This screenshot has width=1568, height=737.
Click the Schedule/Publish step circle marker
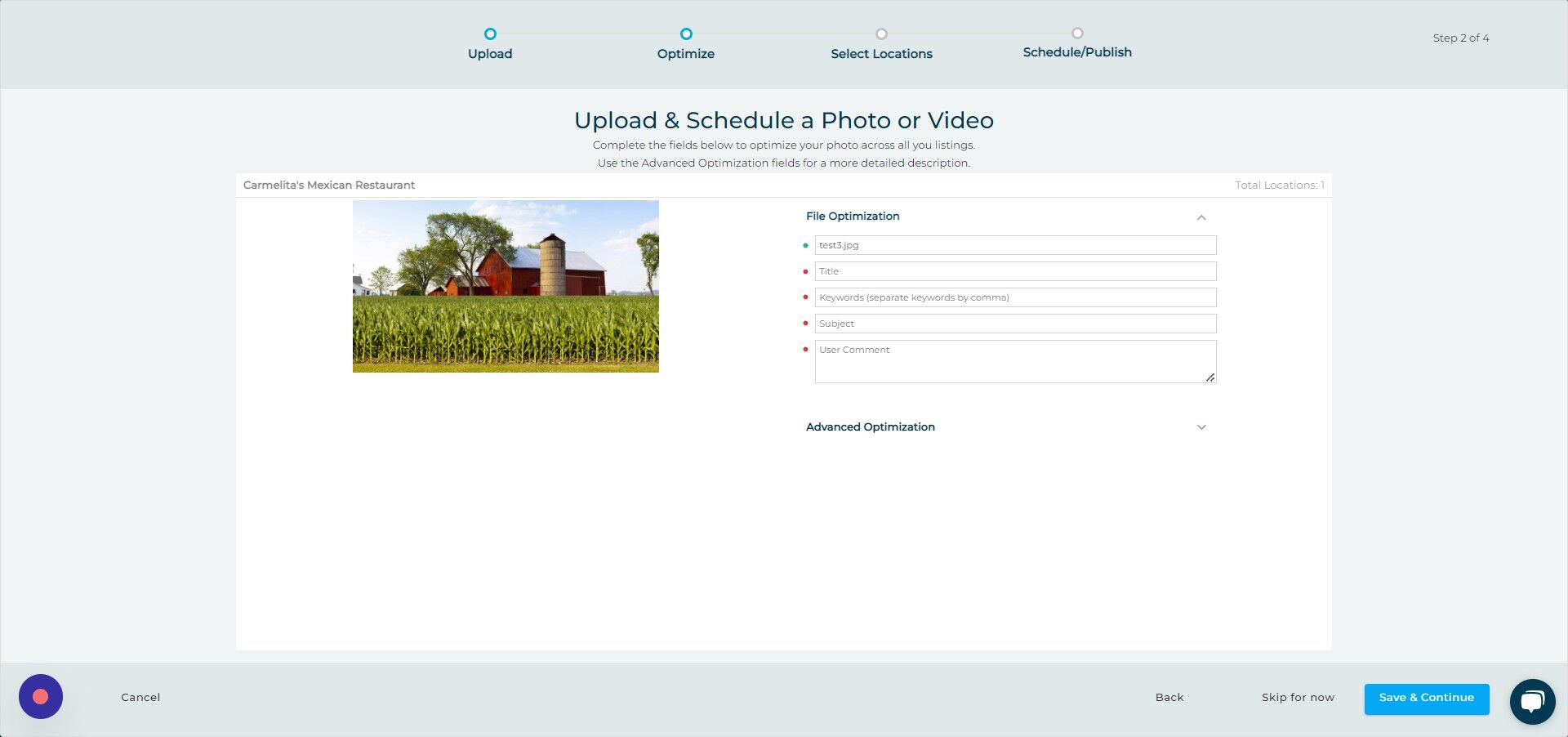click(x=1077, y=33)
